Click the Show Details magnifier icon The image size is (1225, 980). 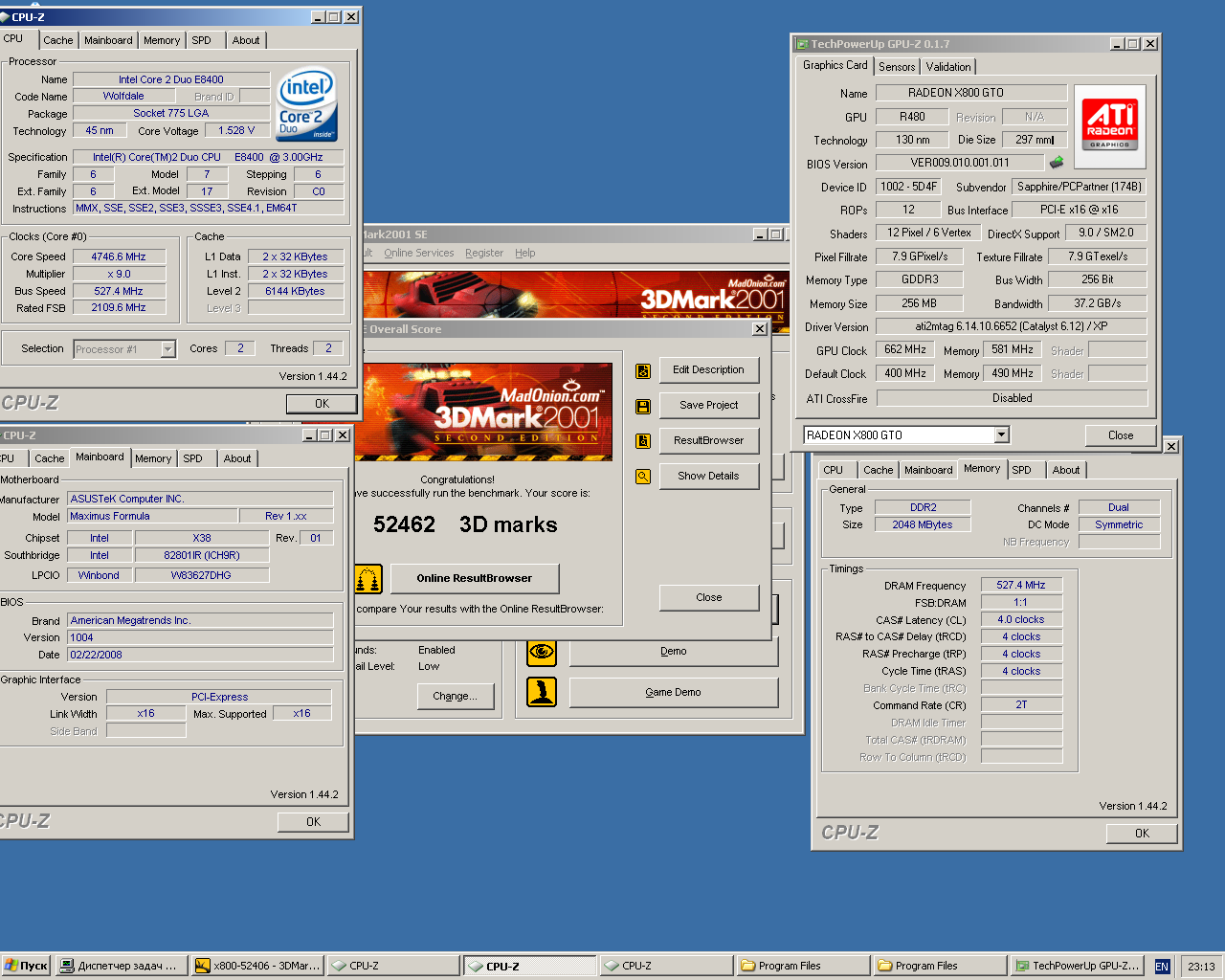643,476
